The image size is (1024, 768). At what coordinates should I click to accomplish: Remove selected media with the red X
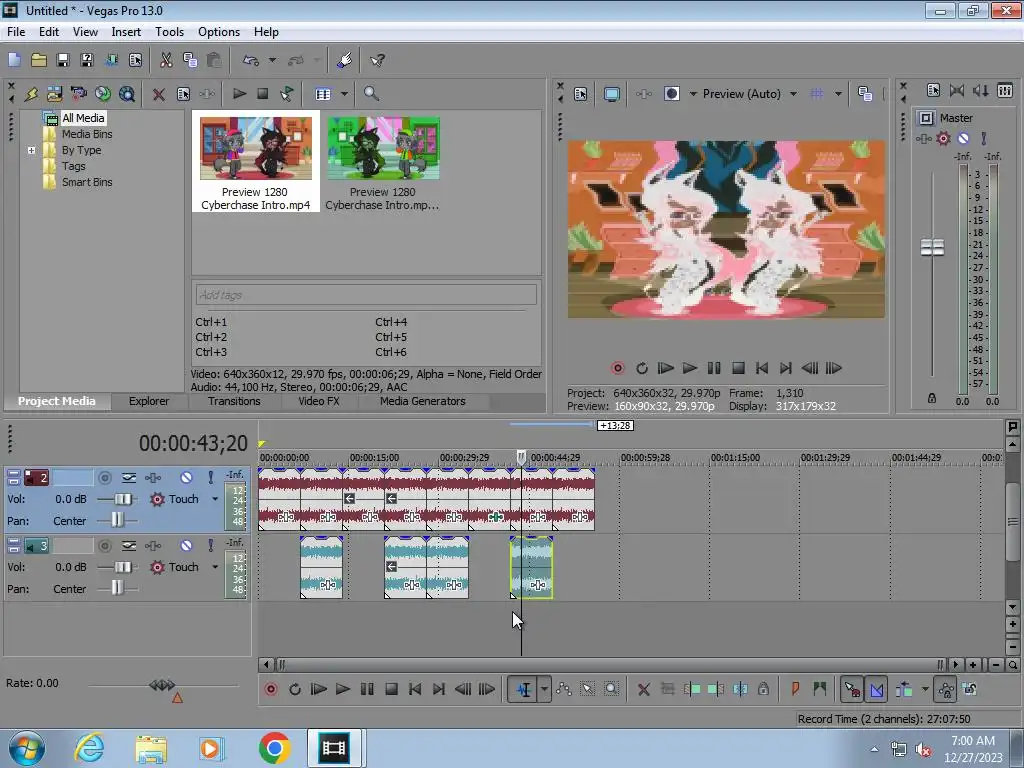click(x=159, y=94)
